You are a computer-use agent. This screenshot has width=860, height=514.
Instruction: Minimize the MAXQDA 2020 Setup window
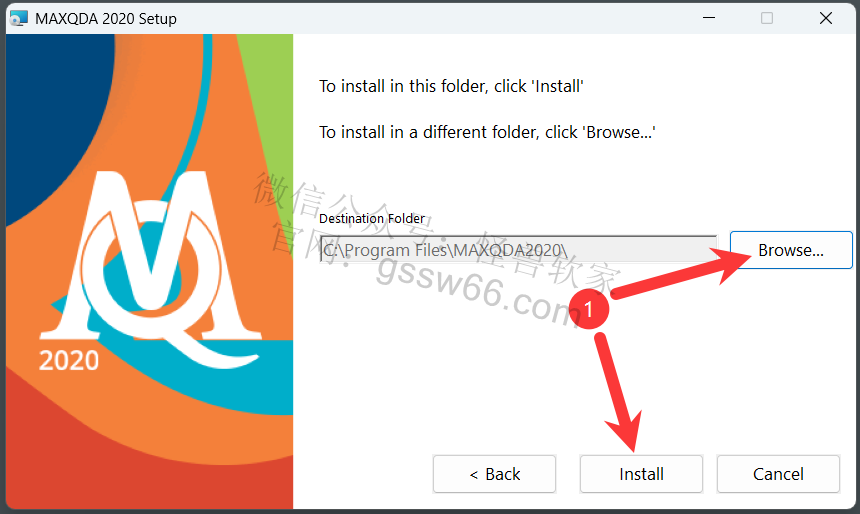709,18
